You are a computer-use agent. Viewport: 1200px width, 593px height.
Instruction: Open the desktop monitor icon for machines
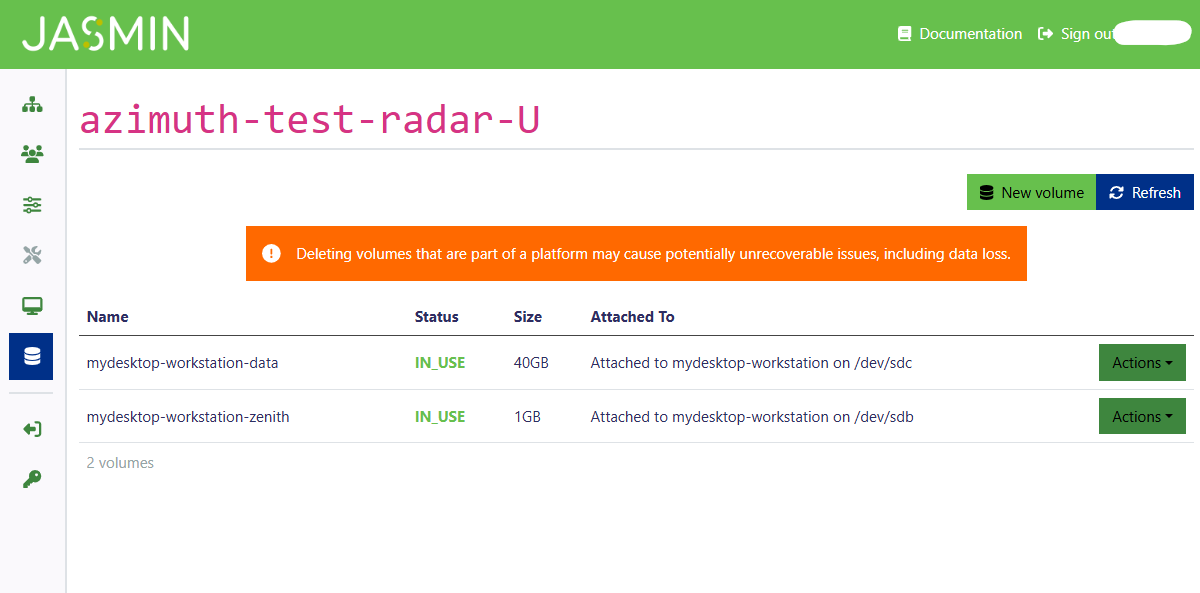pyautogui.click(x=32, y=306)
